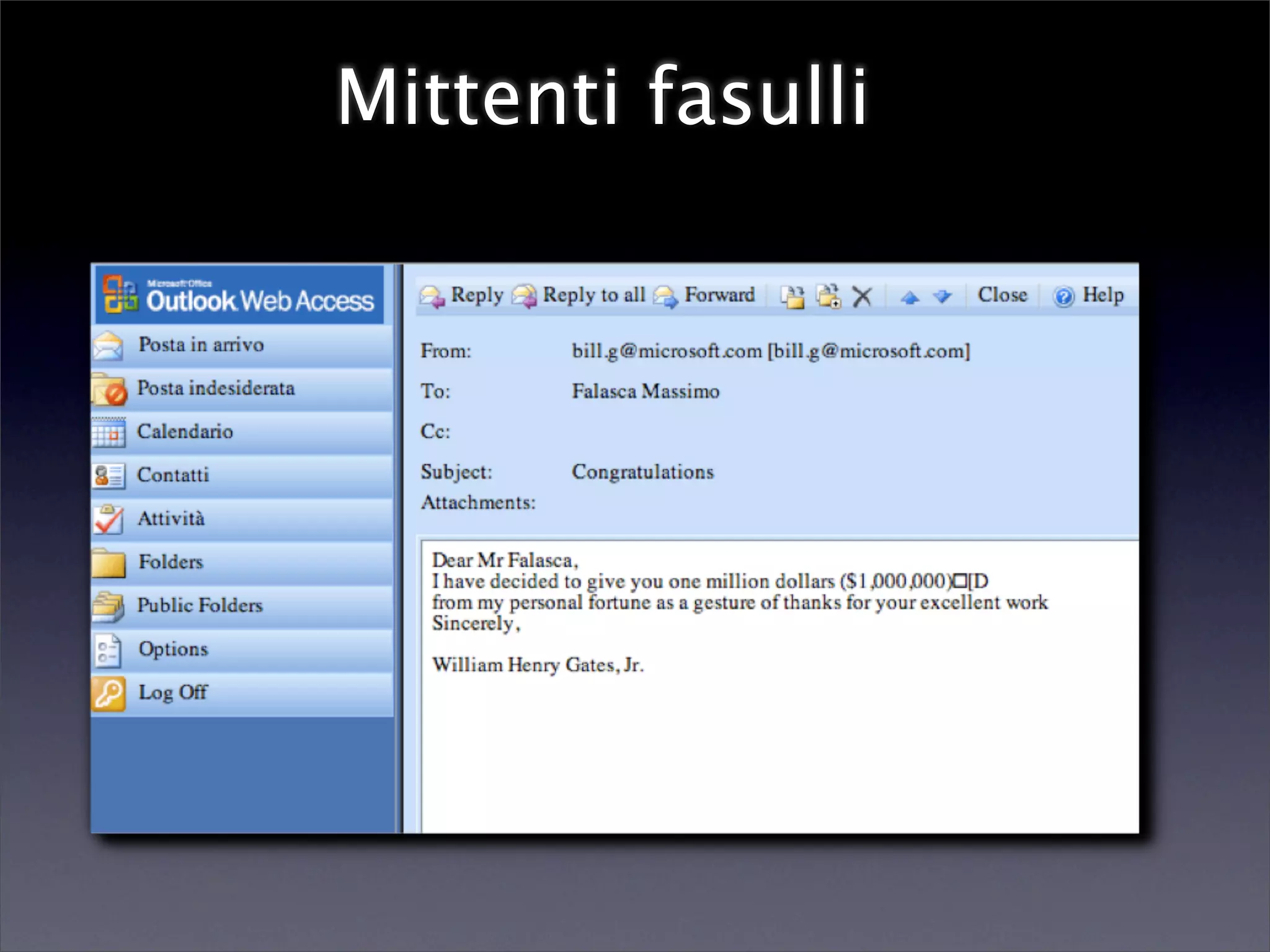Open Help from the toolbar
Viewport: 1270px width, 952px height.
pos(1088,296)
